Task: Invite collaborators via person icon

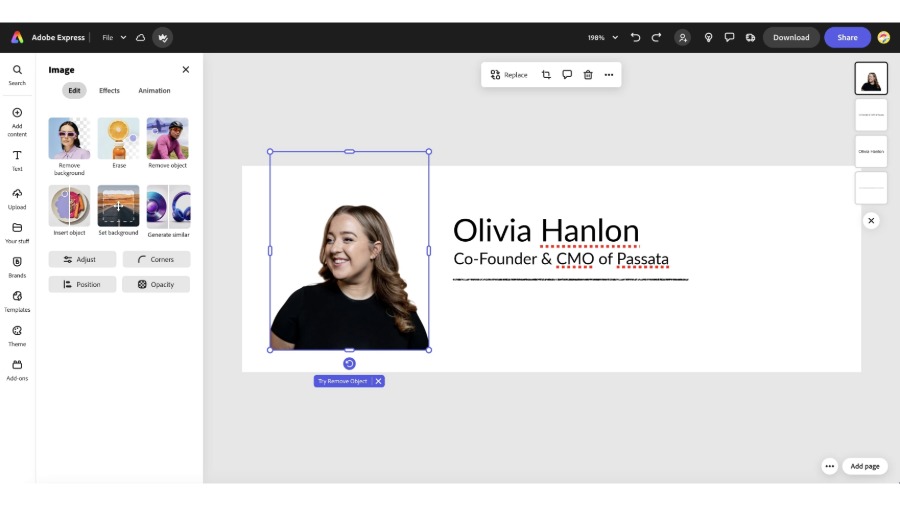Action: pyautogui.click(x=682, y=37)
